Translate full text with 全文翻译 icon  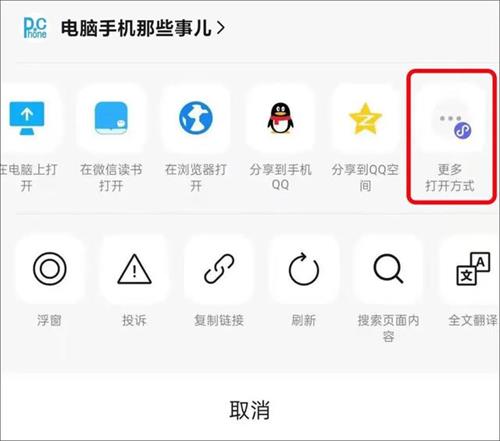pos(473,269)
